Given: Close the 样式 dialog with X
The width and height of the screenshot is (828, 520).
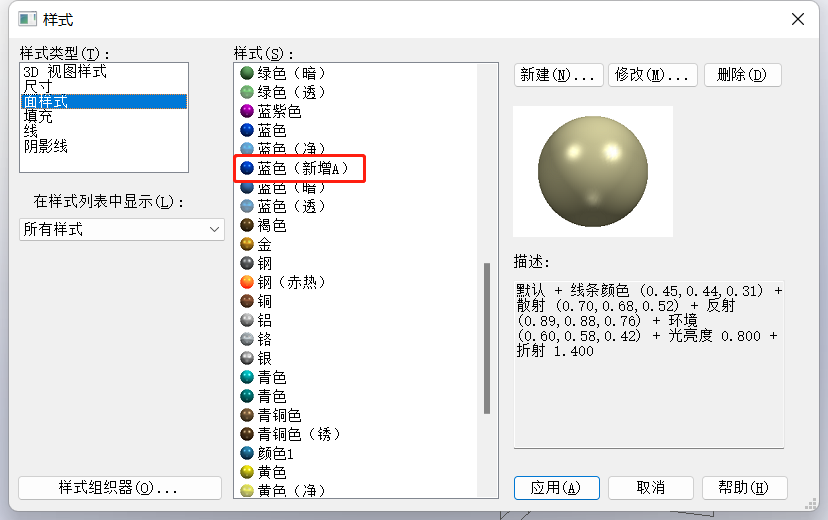Looking at the screenshot, I should pos(798,20).
